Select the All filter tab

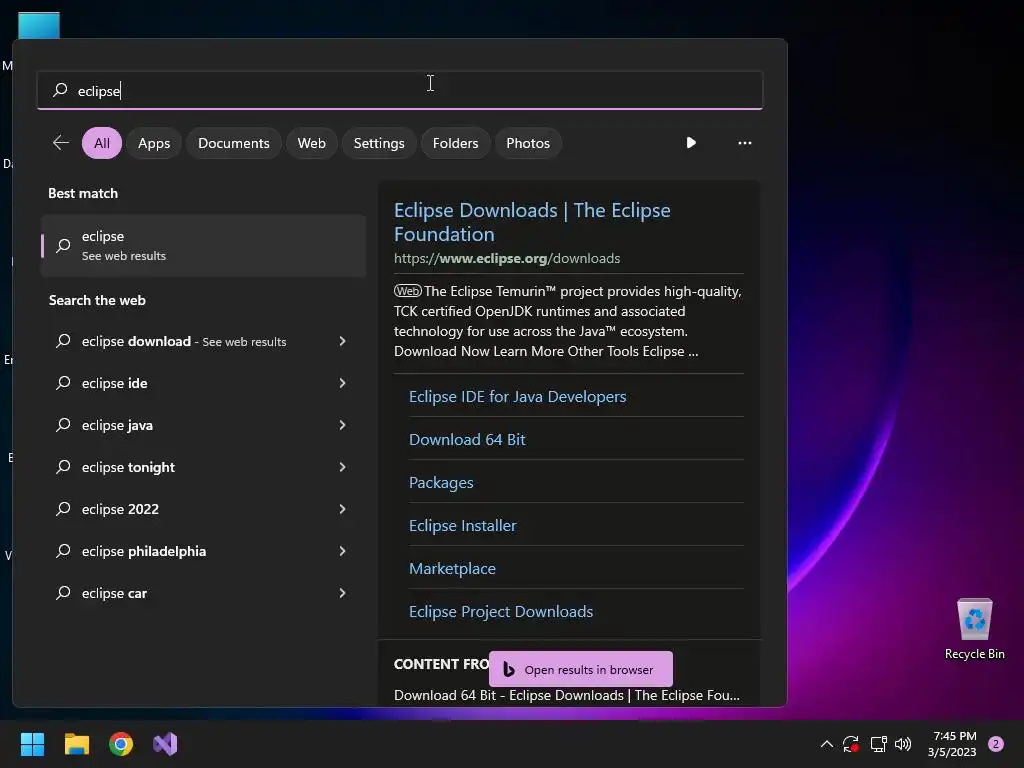tap(102, 143)
